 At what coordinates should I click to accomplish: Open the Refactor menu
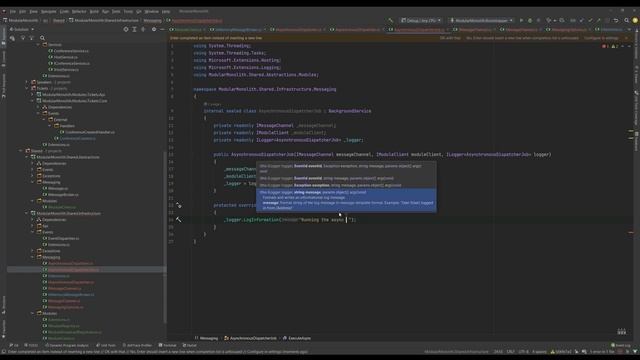[x=79, y=11]
